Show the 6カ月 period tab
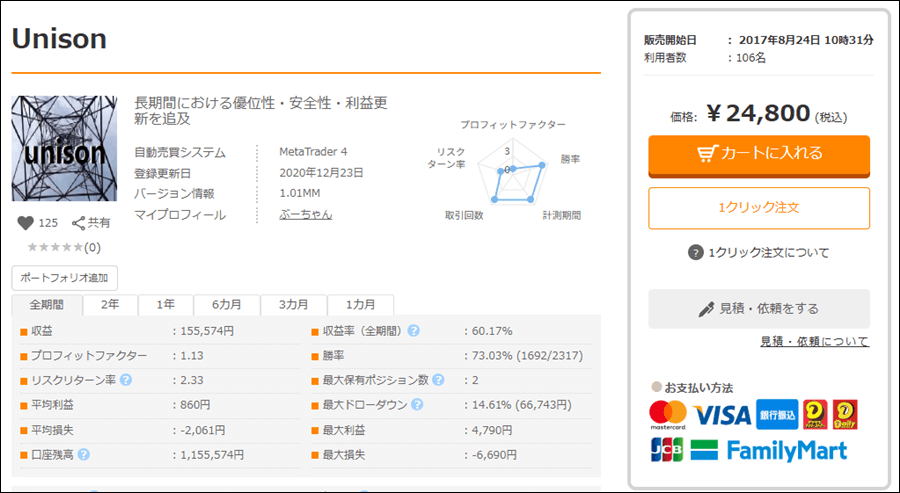 pyautogui.click(x=227, y=305)
